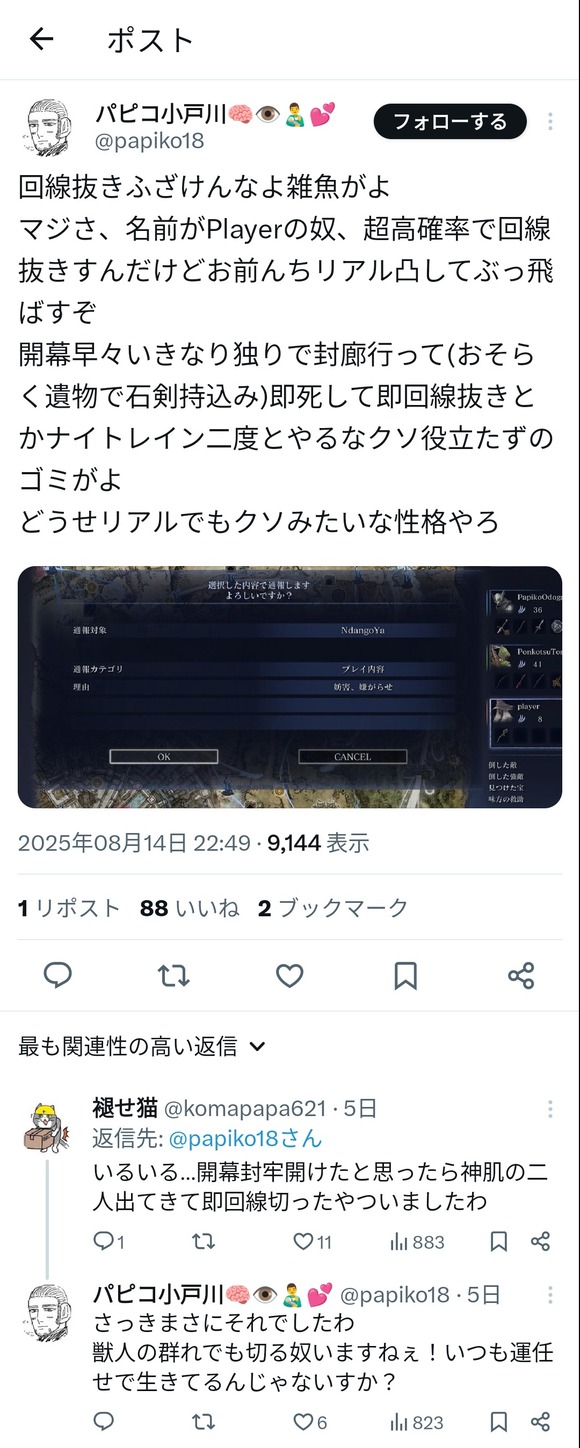Screen dimensions: 580x1448
Task: Bookmark the main post
Action: [405, 975]
